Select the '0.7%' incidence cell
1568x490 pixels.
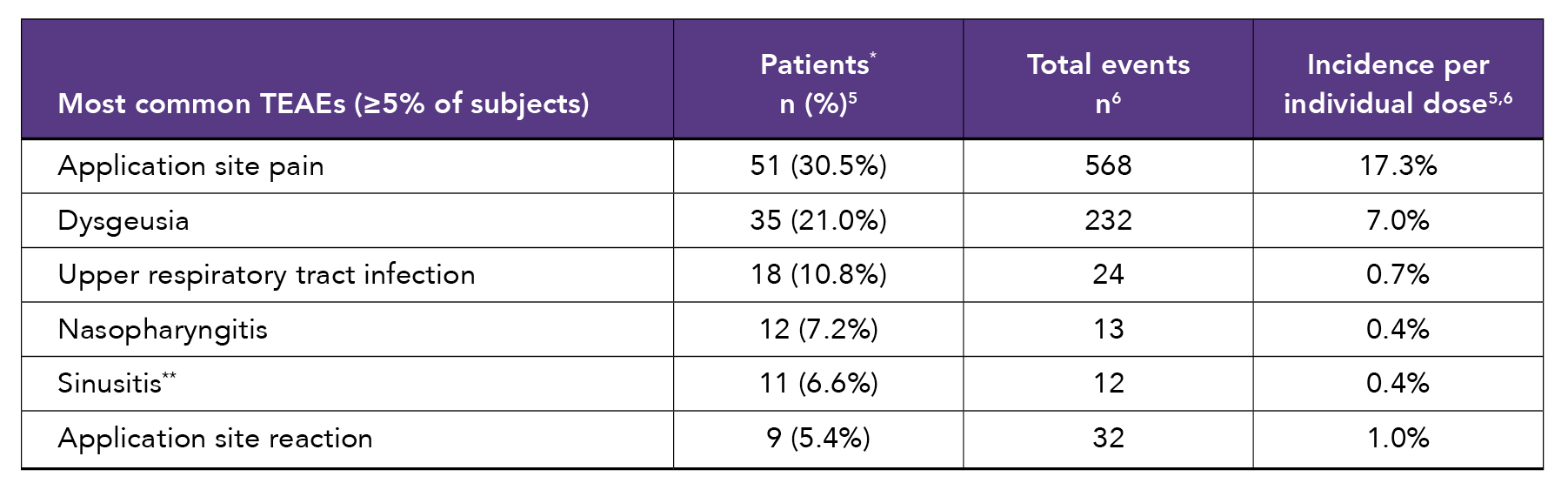tap(1398, 275)
